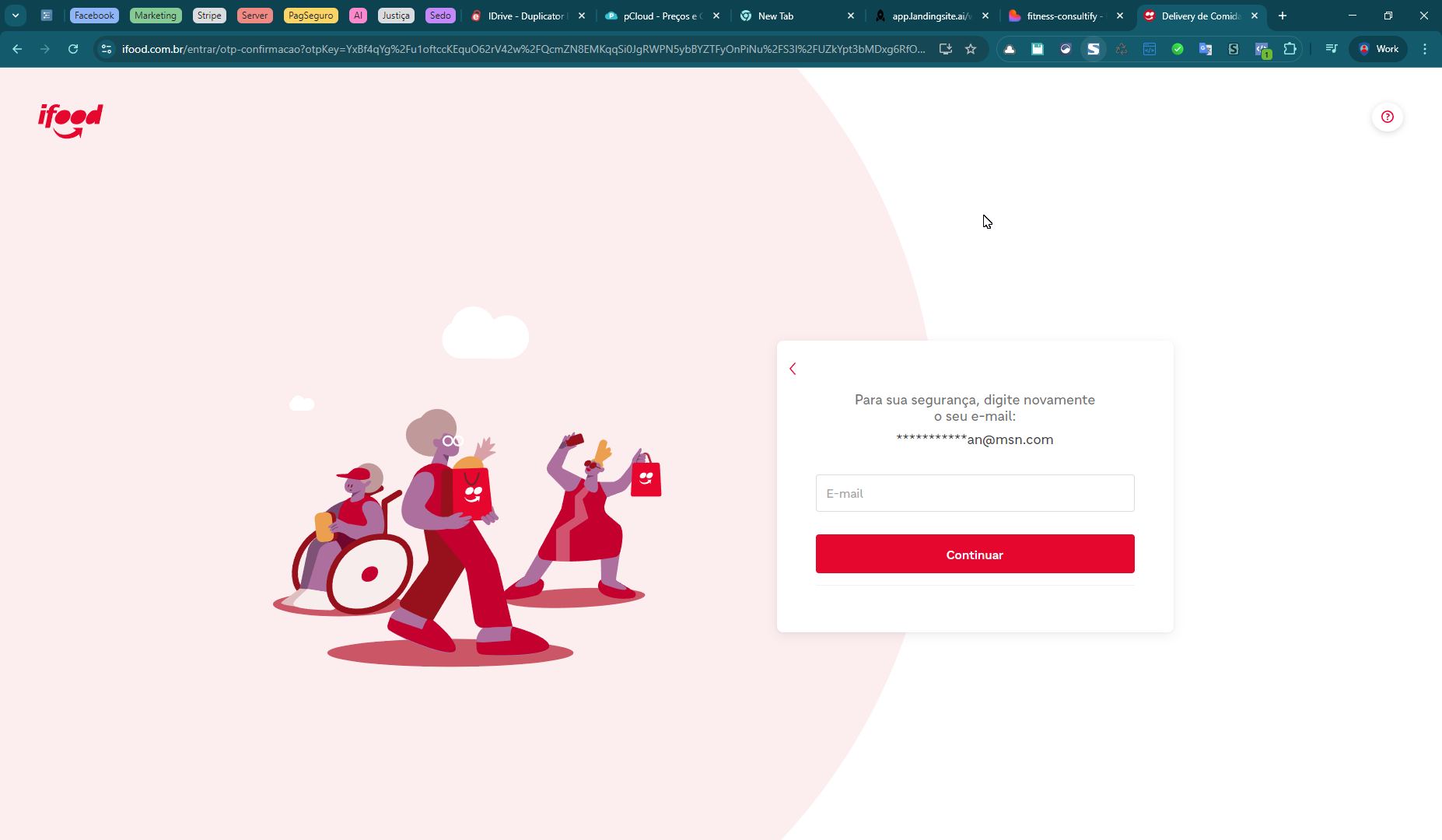The height and width of the screenshot is (840, 1442).
Task: Click the browser forward arrow
Action: (x=45, y=49)
